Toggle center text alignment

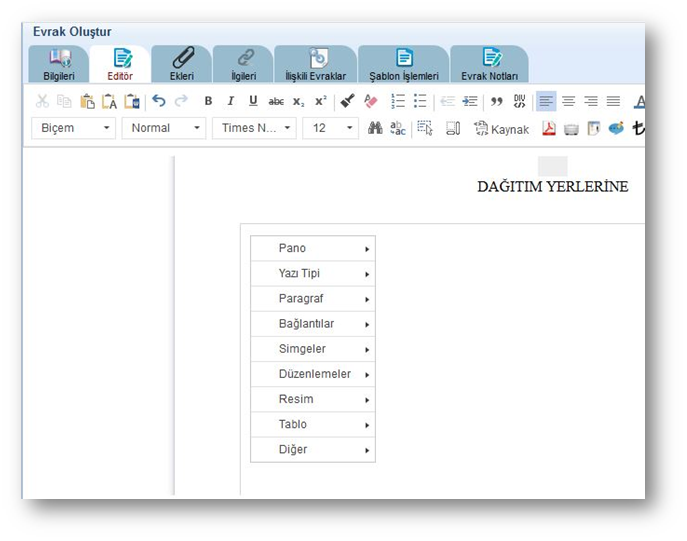[568, 101]
